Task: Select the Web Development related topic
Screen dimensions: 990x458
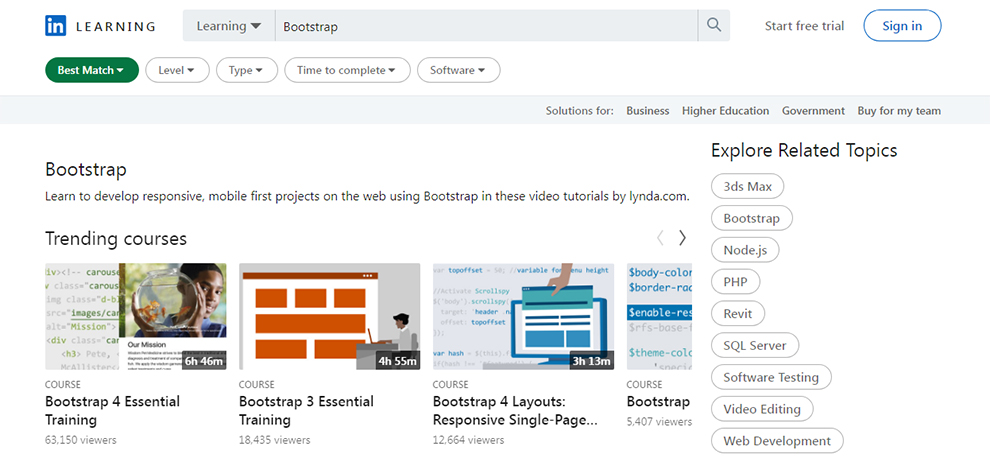Action: pyautogui.click(x=777, y=440)
